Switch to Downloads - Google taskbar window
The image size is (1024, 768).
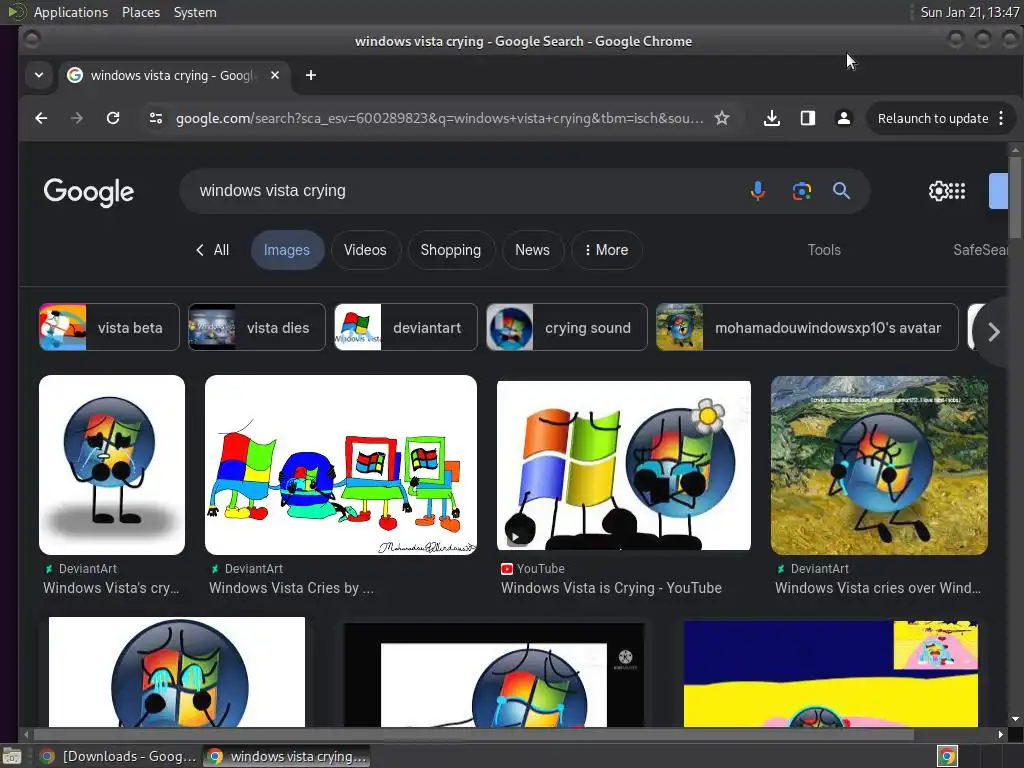click(x=119, y=756)
